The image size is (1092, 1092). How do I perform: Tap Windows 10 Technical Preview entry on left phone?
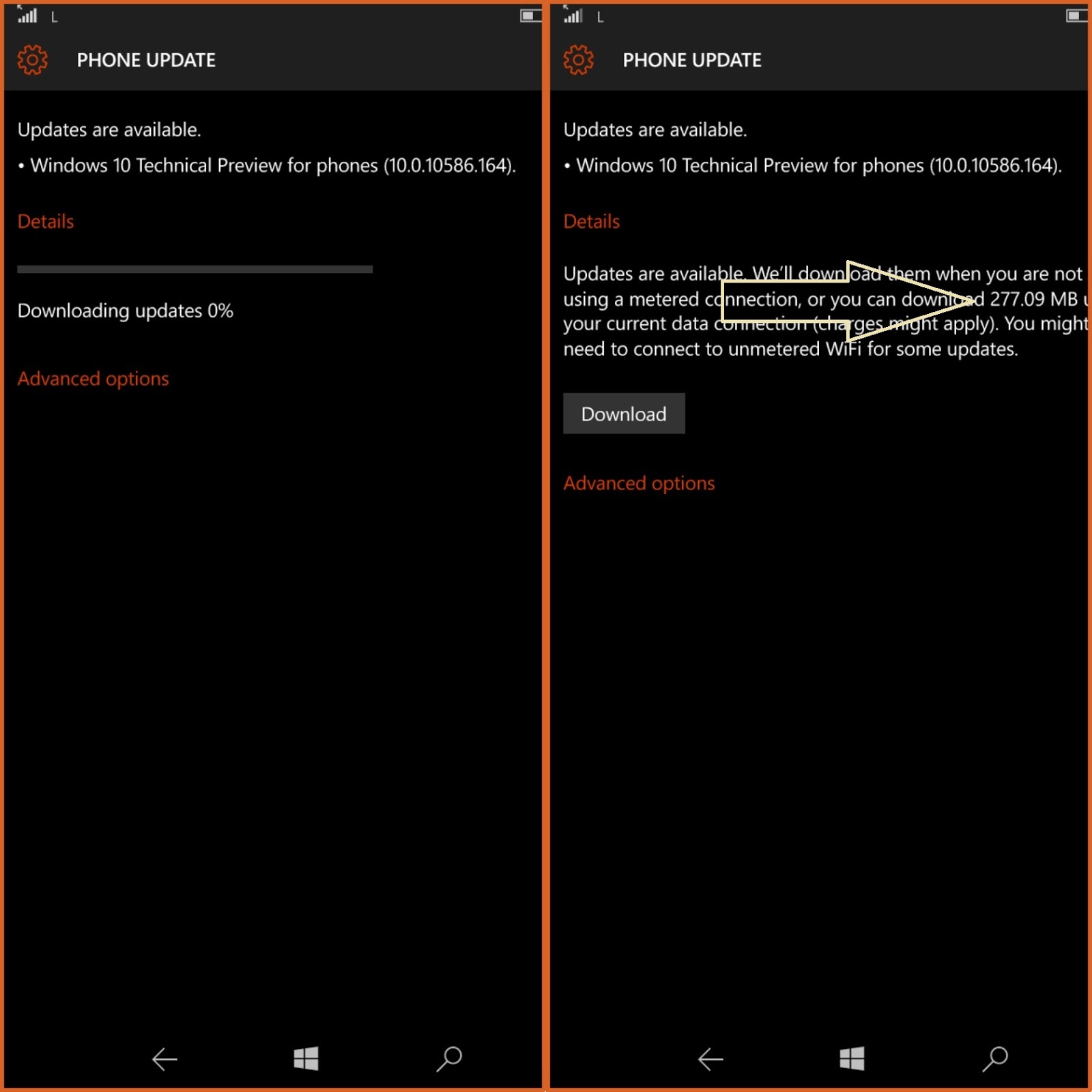tap(267, 166)
